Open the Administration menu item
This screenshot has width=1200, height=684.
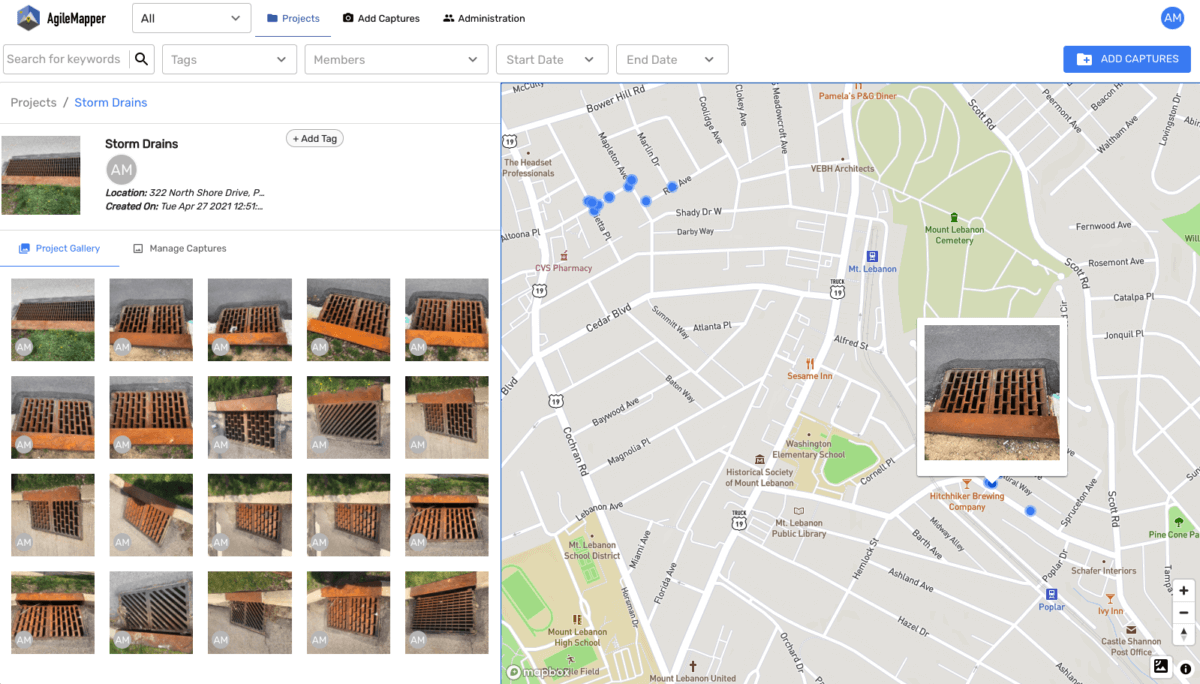(x=484, y=18)
